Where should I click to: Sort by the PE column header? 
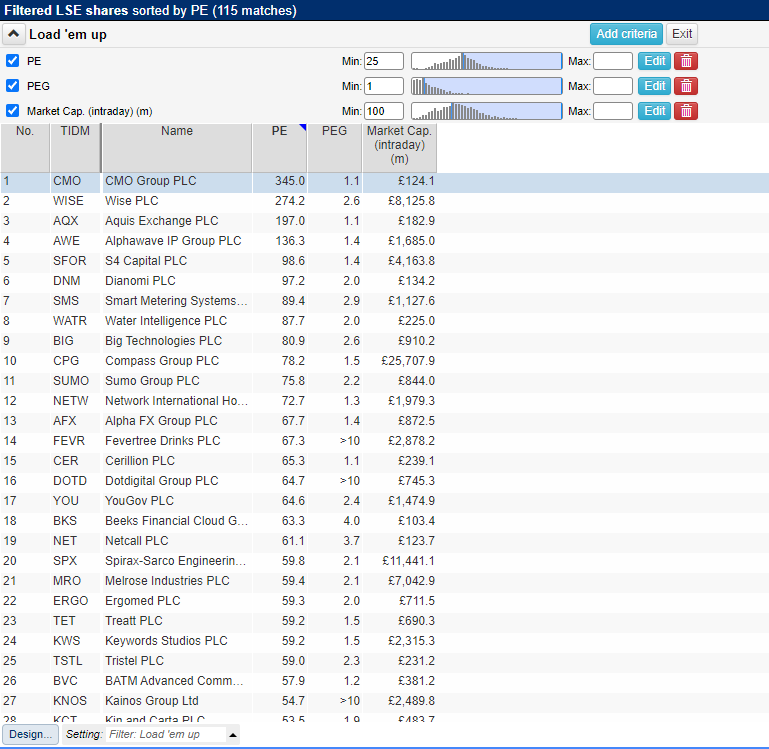point(280,148)
